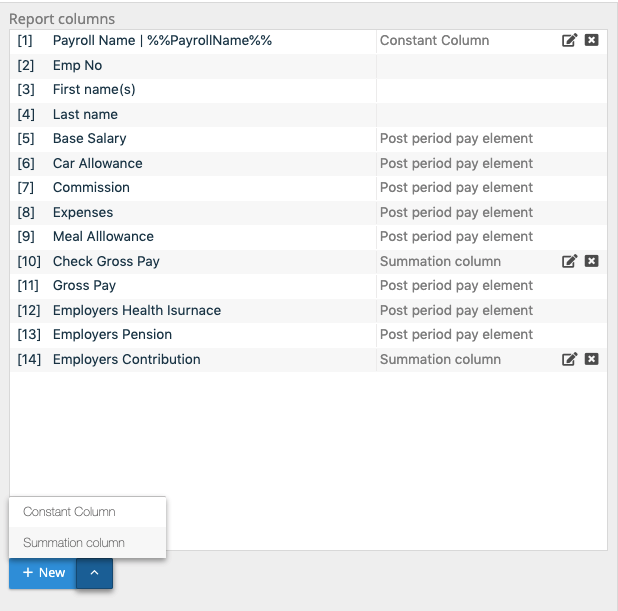
Task: Remove the Check Gross Pay column
Action: pos(591,262)
